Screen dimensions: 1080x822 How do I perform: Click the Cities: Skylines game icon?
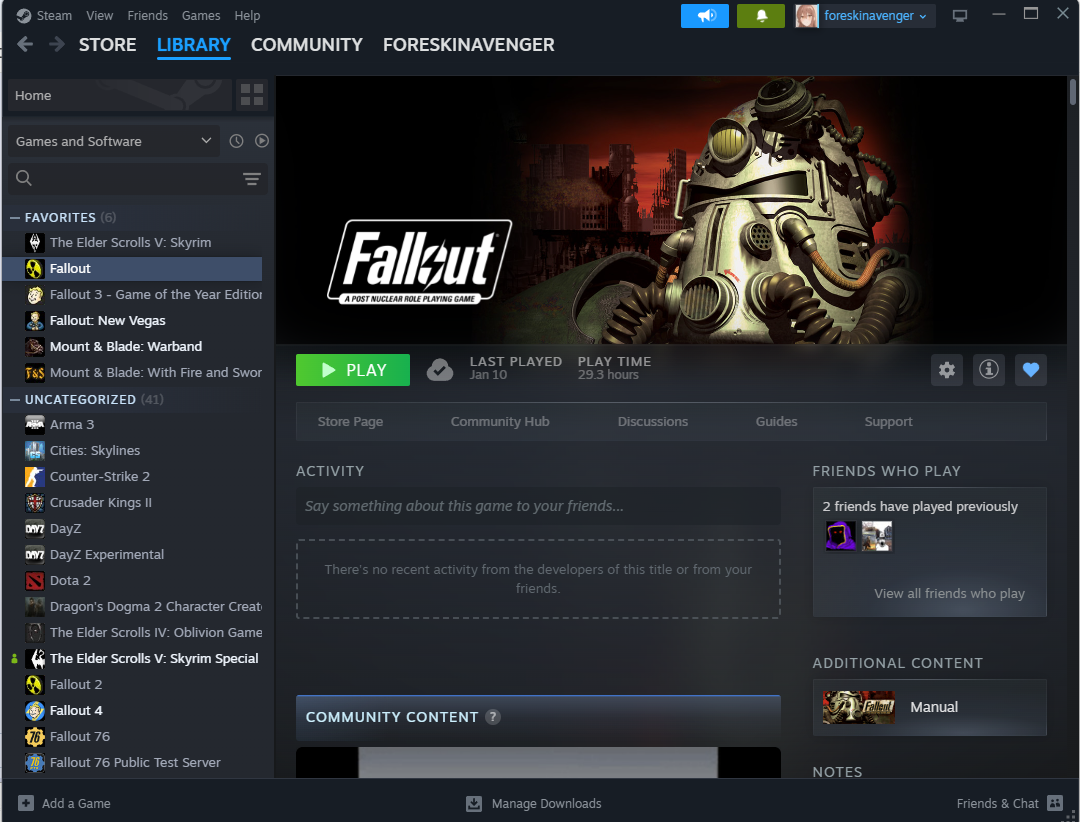[34, 451]
